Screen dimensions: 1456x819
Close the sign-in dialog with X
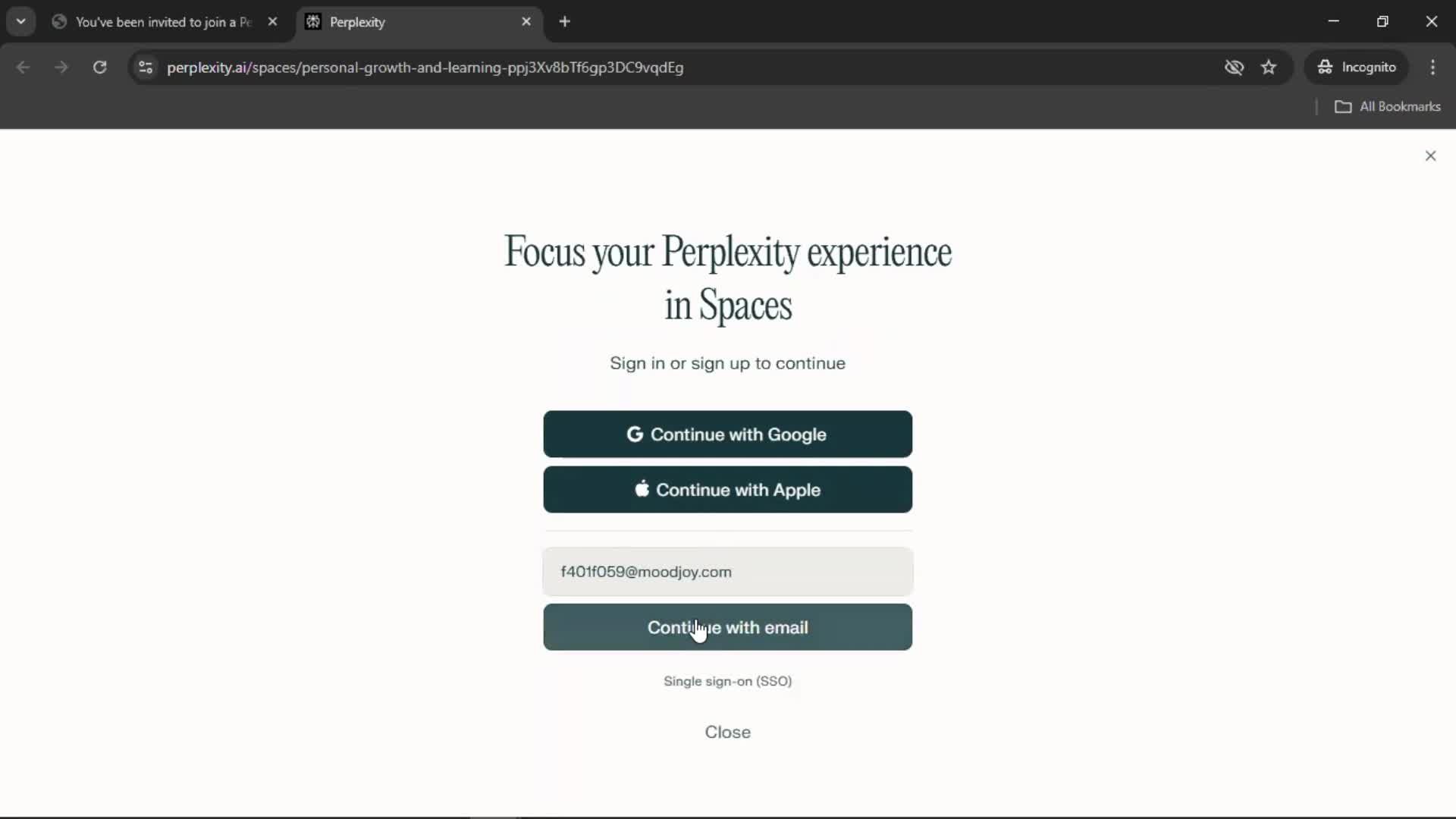[x=1430, y=155]
